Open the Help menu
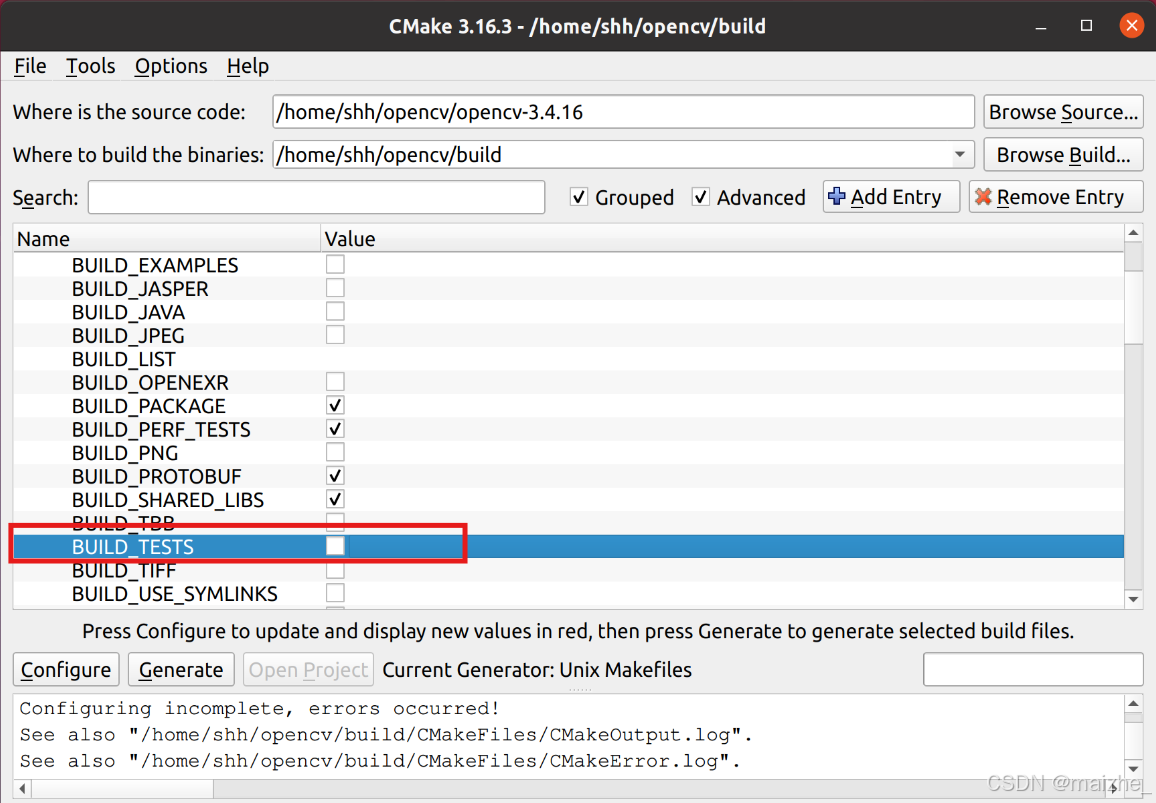The height and width of the screenshot is (803, 1156). (x=248, y=66)
